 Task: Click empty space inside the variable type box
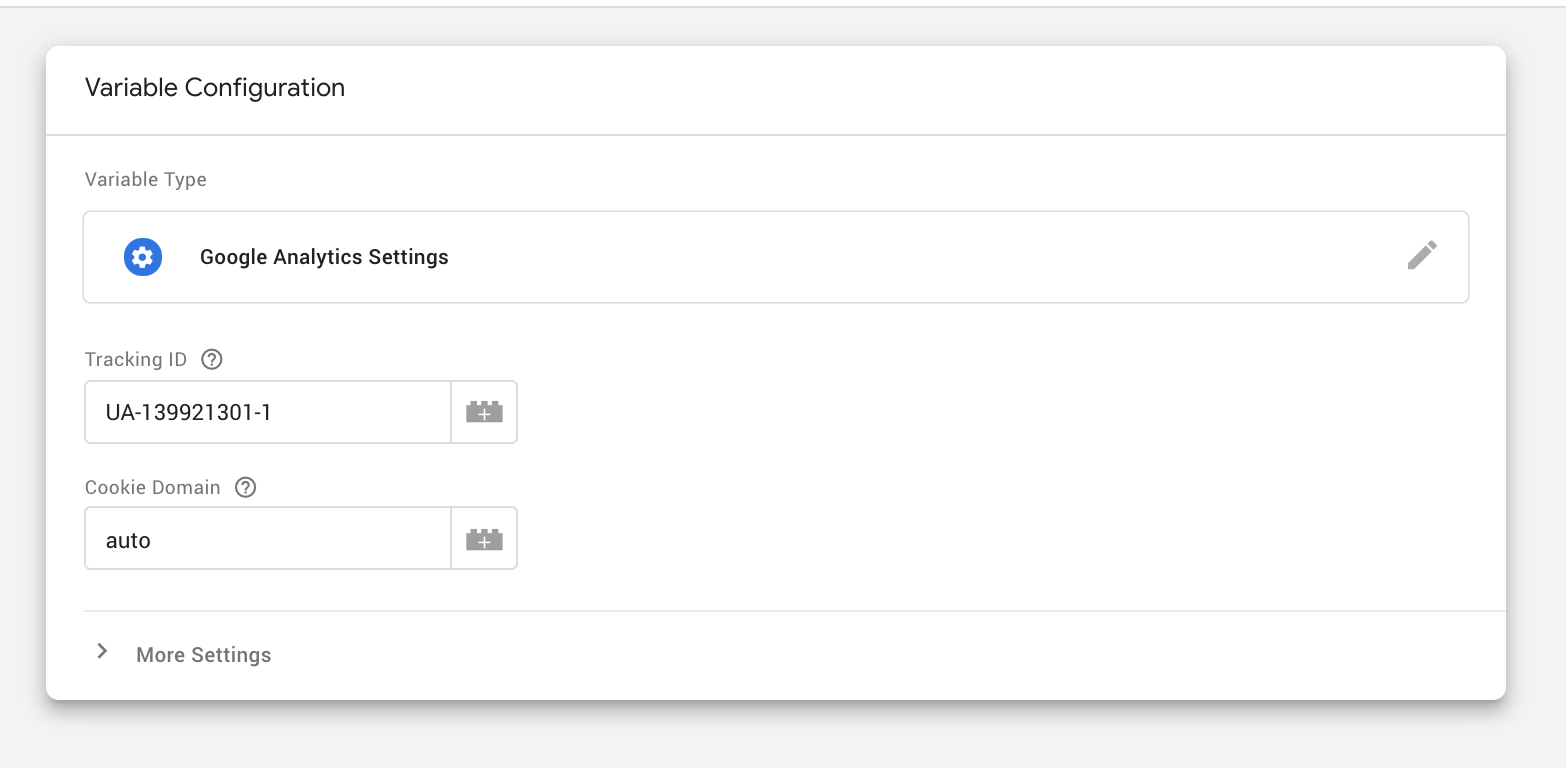click(900, 257)
